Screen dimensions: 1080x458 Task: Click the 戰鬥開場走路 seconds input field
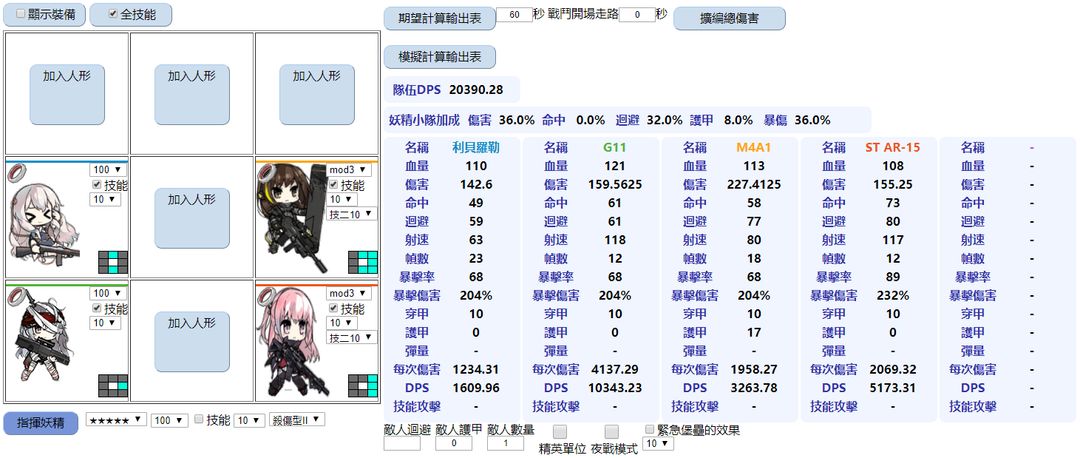click(x=637, y=14)
